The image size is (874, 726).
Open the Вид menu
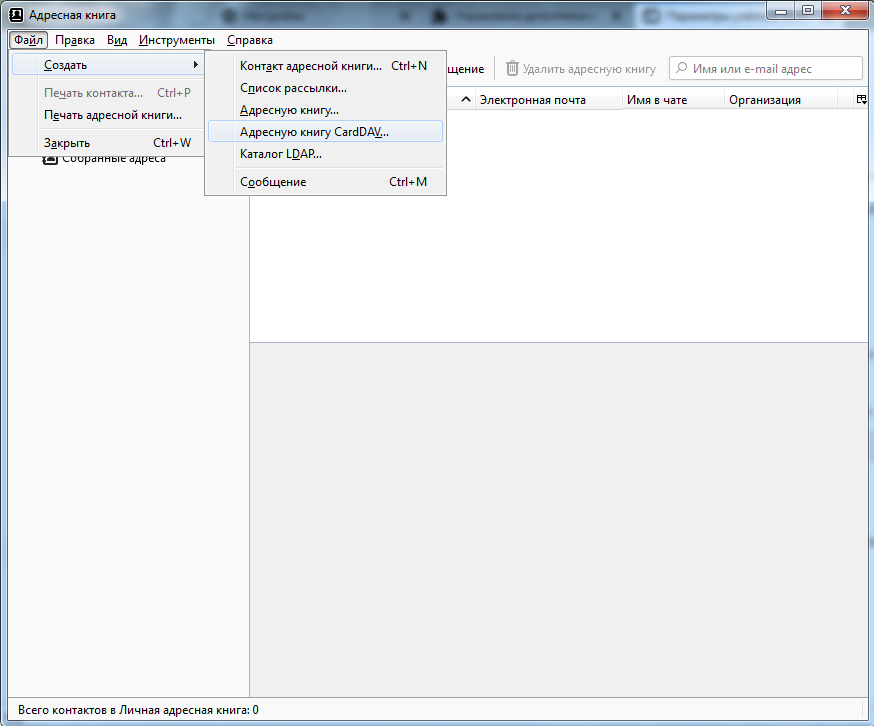(x=117, y=40)
